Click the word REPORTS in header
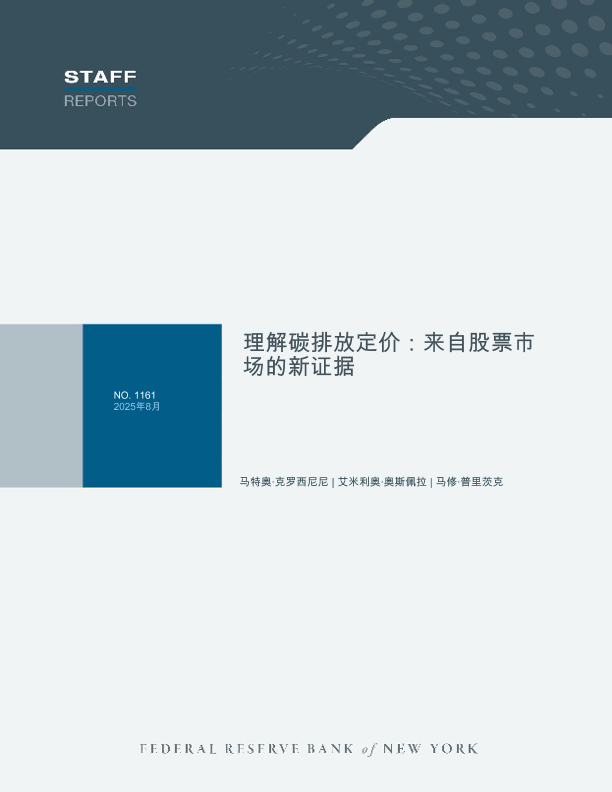 [100, 101]
